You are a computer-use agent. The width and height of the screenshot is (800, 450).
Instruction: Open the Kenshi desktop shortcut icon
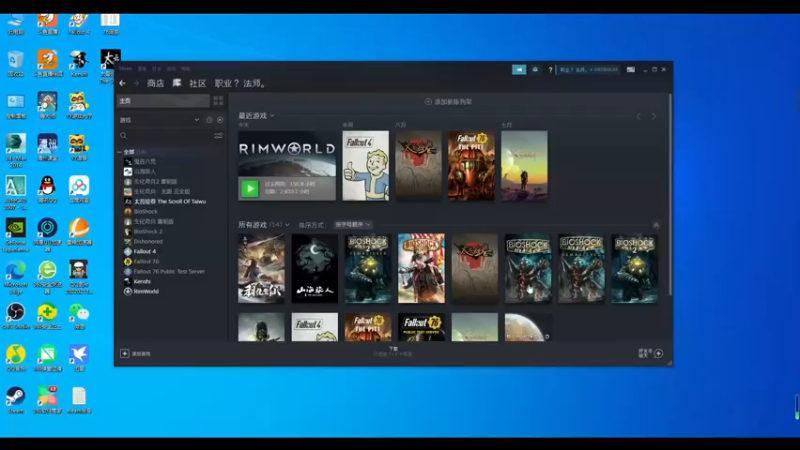[79, 63]
